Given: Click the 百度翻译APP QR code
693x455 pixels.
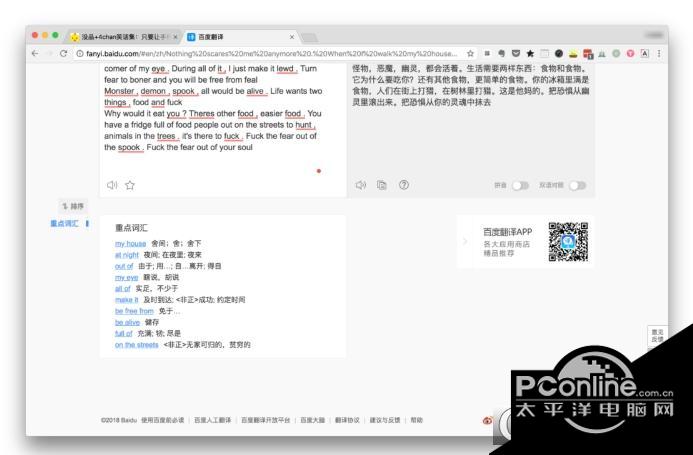Looking at the screenshot, I should tap(568, 241).
